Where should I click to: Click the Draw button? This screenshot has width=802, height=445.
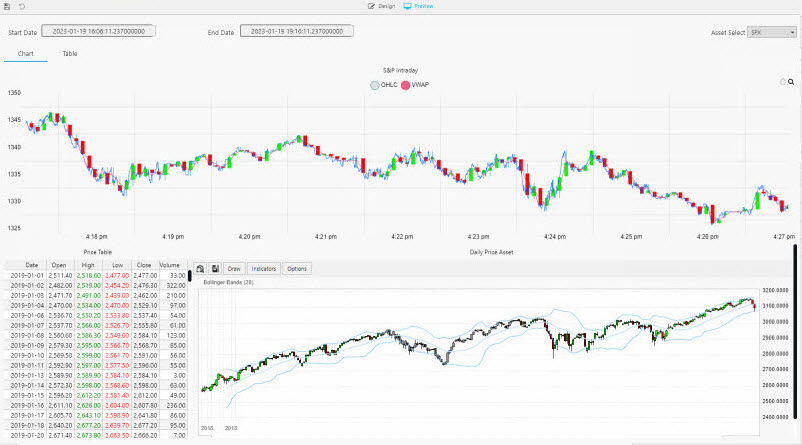pos(234,269)
